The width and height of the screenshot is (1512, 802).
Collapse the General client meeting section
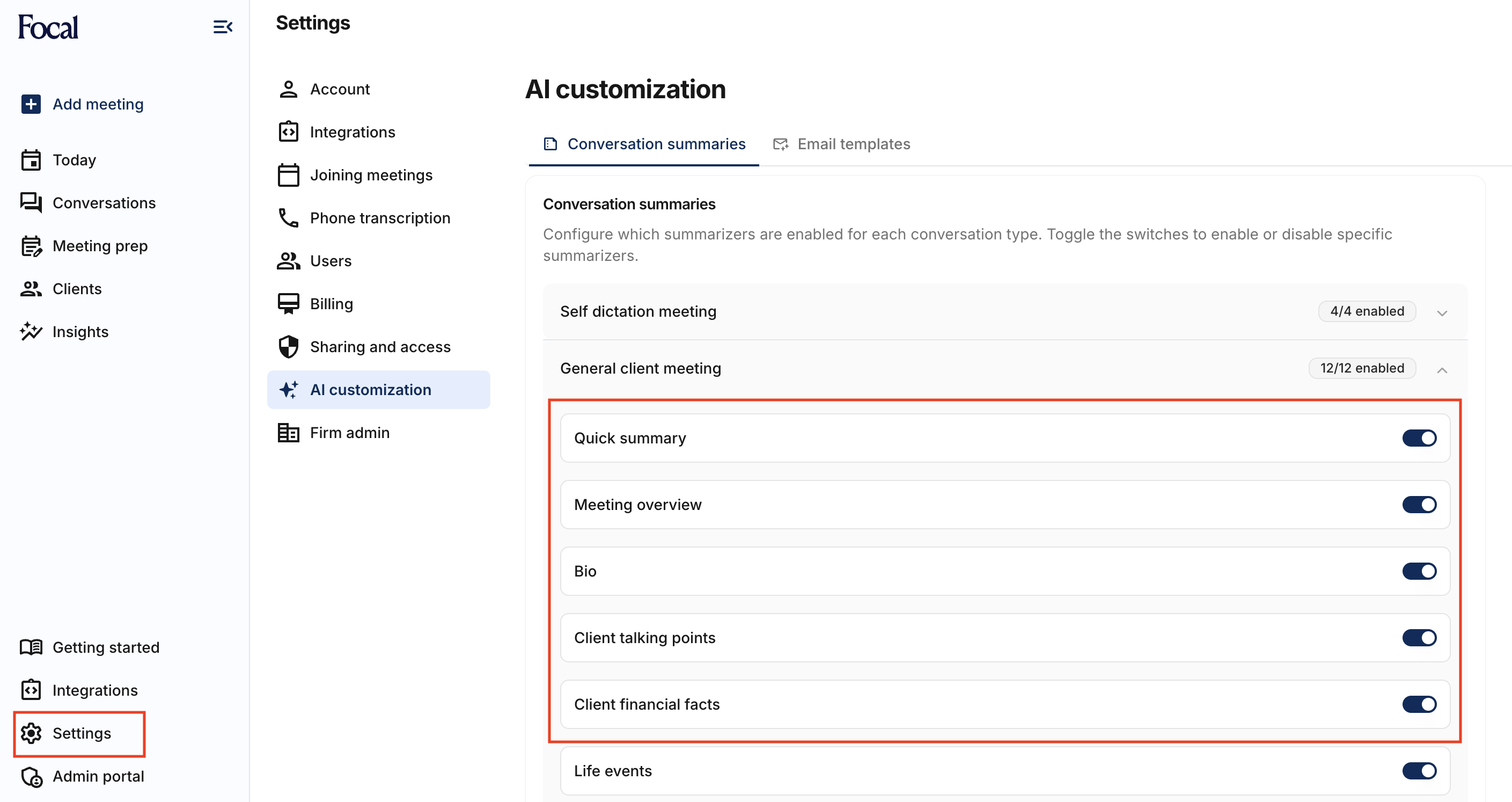click(x=1442, y=369)
